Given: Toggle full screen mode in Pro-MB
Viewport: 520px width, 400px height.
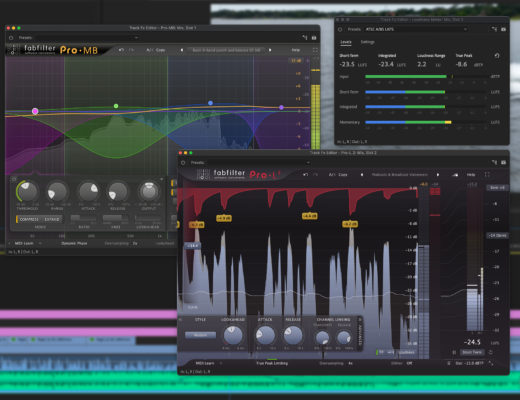Looking at the screenshot, I should point(315,50).
